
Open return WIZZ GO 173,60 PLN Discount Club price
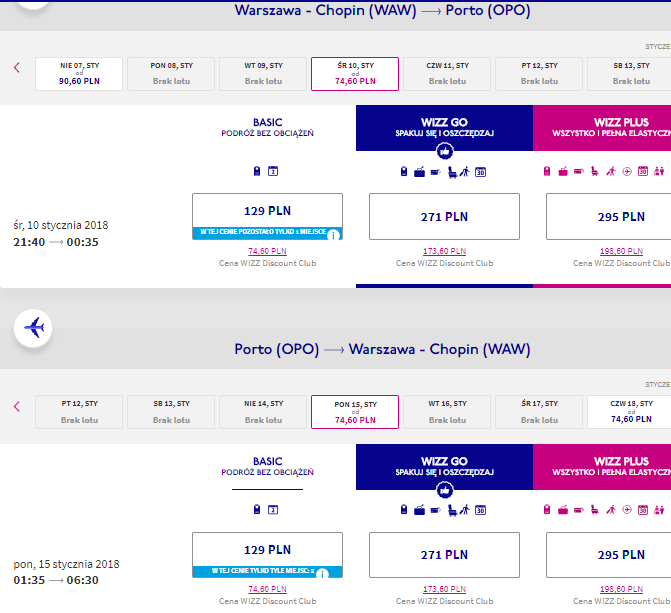pyautogui.click(x=445, y=589)
